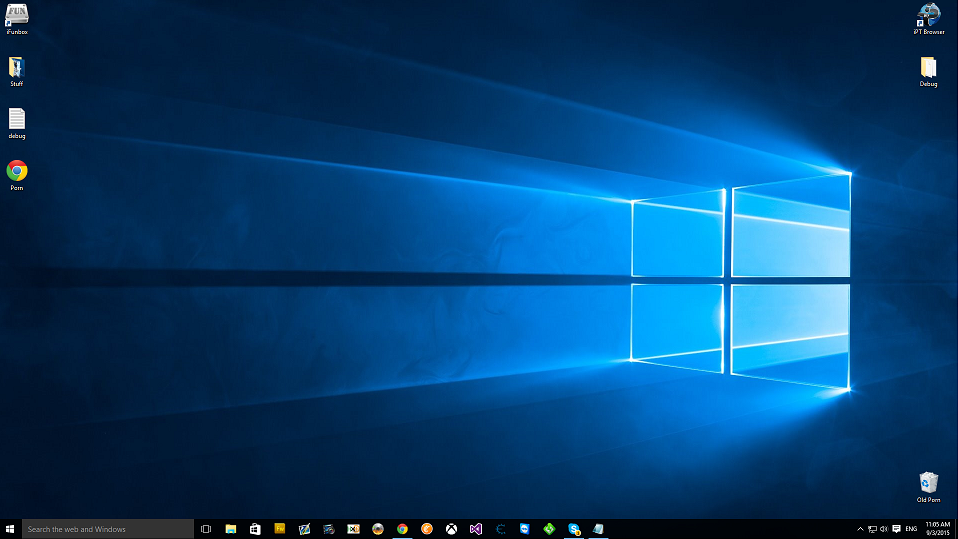Select the debug text file icon
The image size is (958, 539).
[17, 119]
